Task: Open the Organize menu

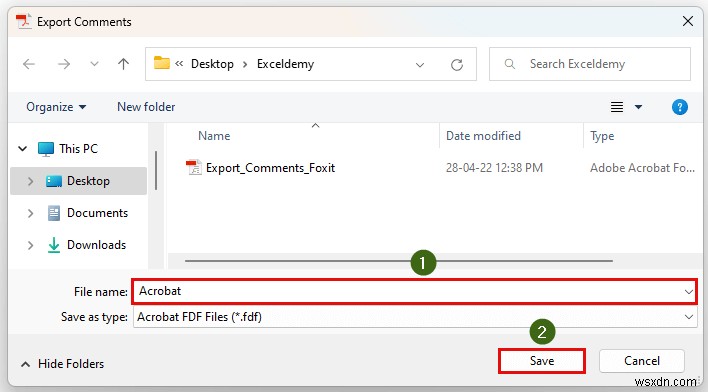Action: pos(56,107)
